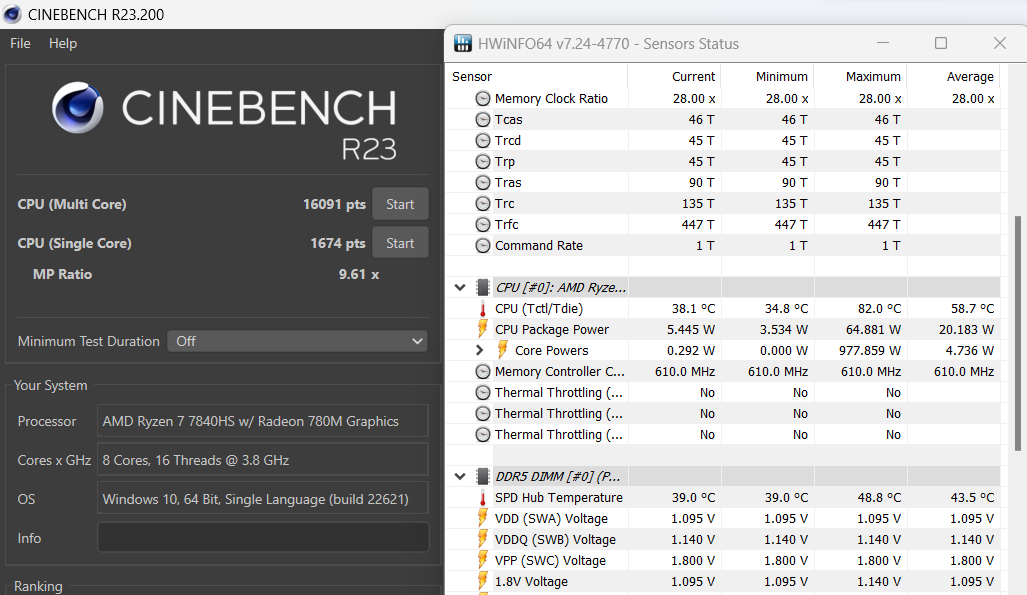
Task: Start the CPU Multi Core test
Action: point(400,204)
